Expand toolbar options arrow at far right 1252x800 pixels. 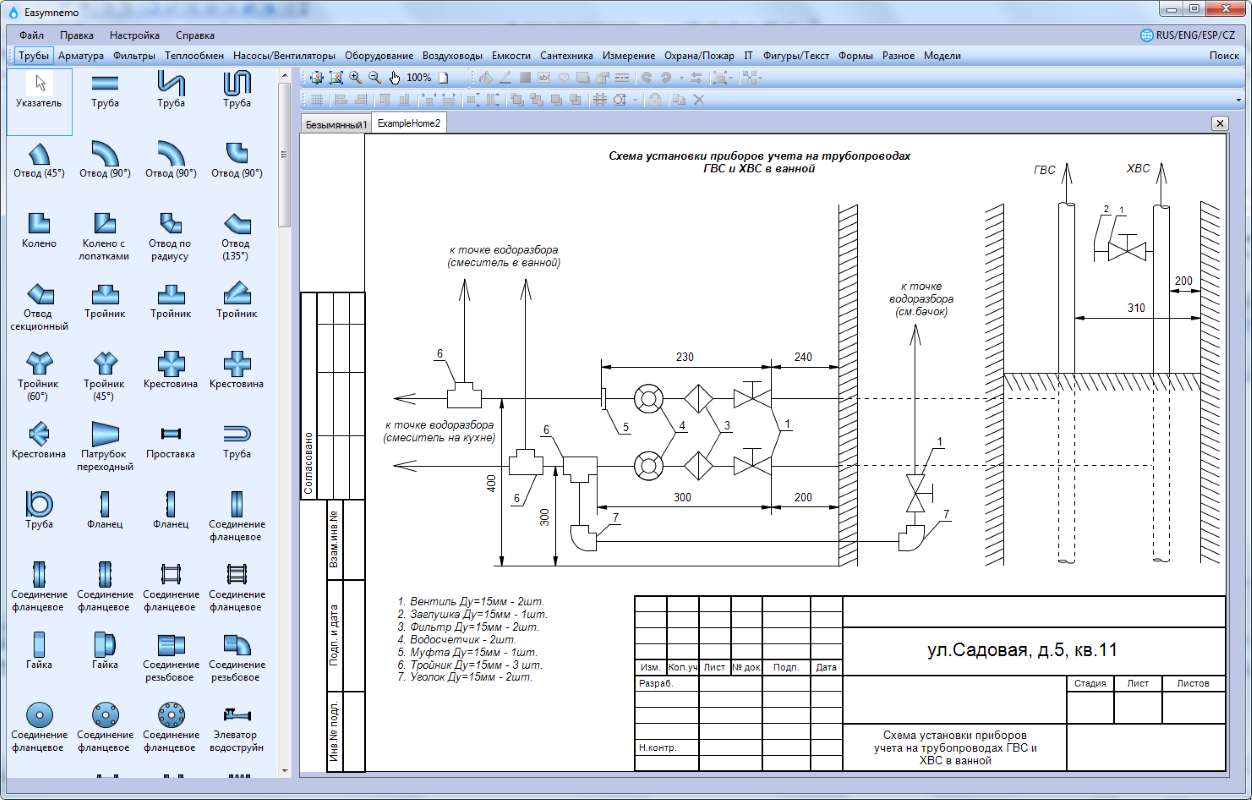click(x=1241, y=99)
